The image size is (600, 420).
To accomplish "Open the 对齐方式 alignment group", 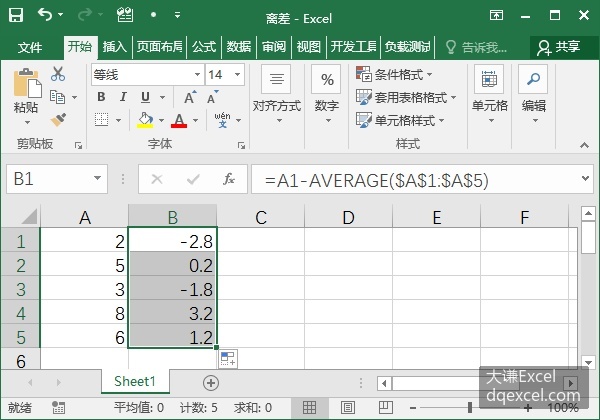I will (x=277, y=94).
